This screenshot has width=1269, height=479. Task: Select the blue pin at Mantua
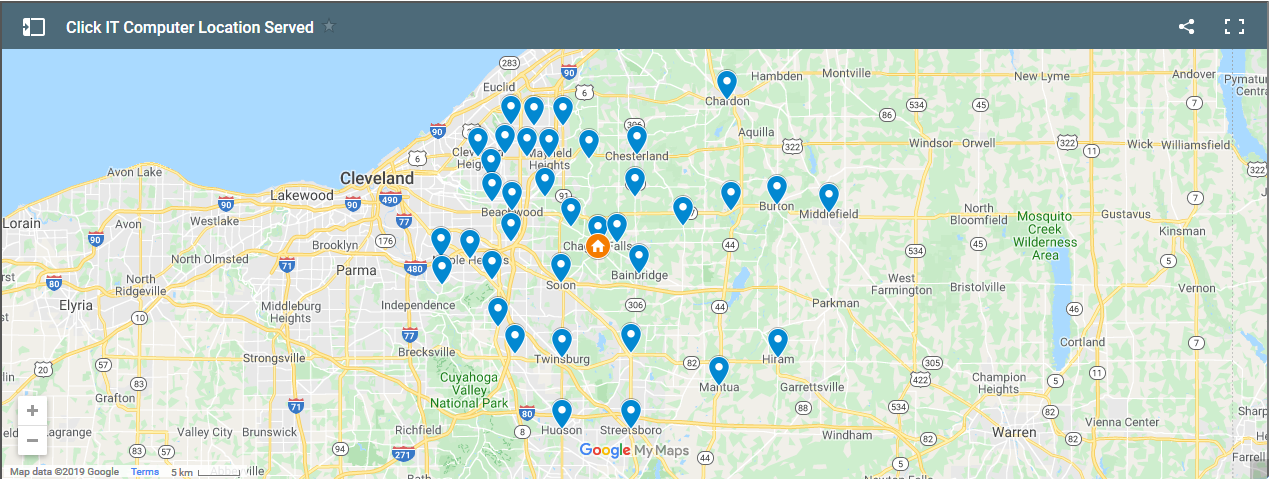pos(719,370)
